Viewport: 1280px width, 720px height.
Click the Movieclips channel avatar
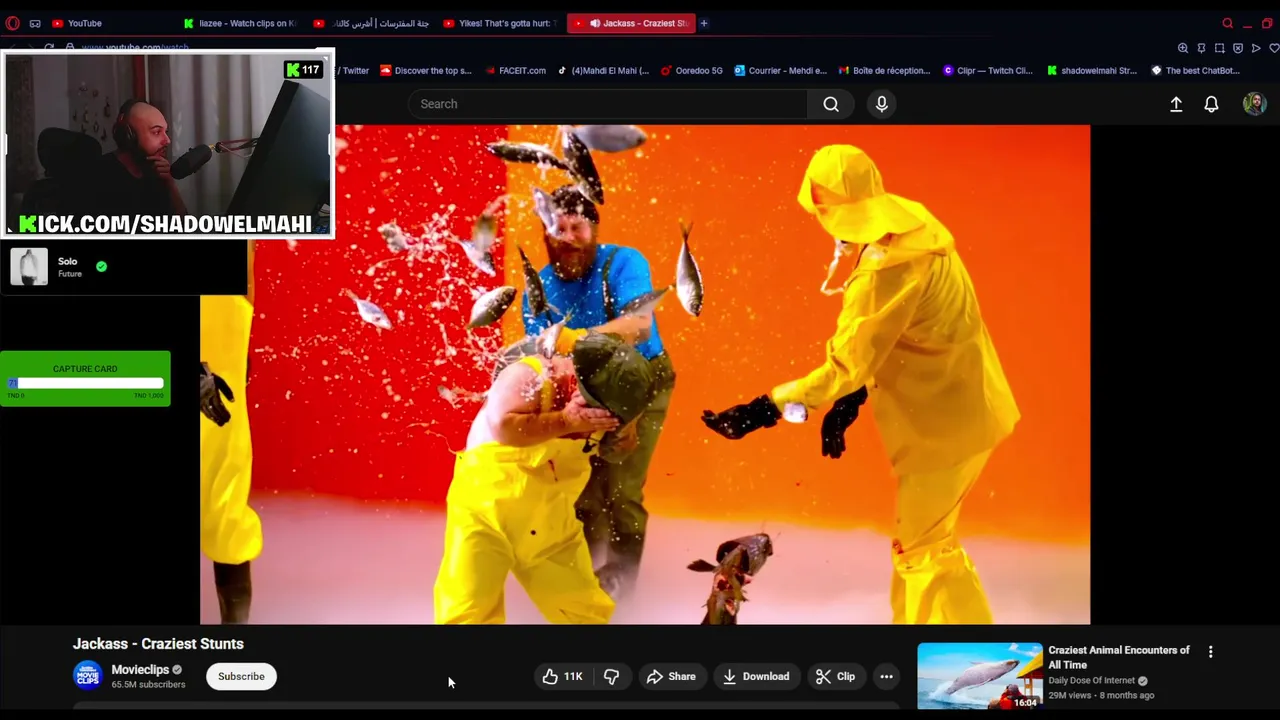(x=88, y=676)
